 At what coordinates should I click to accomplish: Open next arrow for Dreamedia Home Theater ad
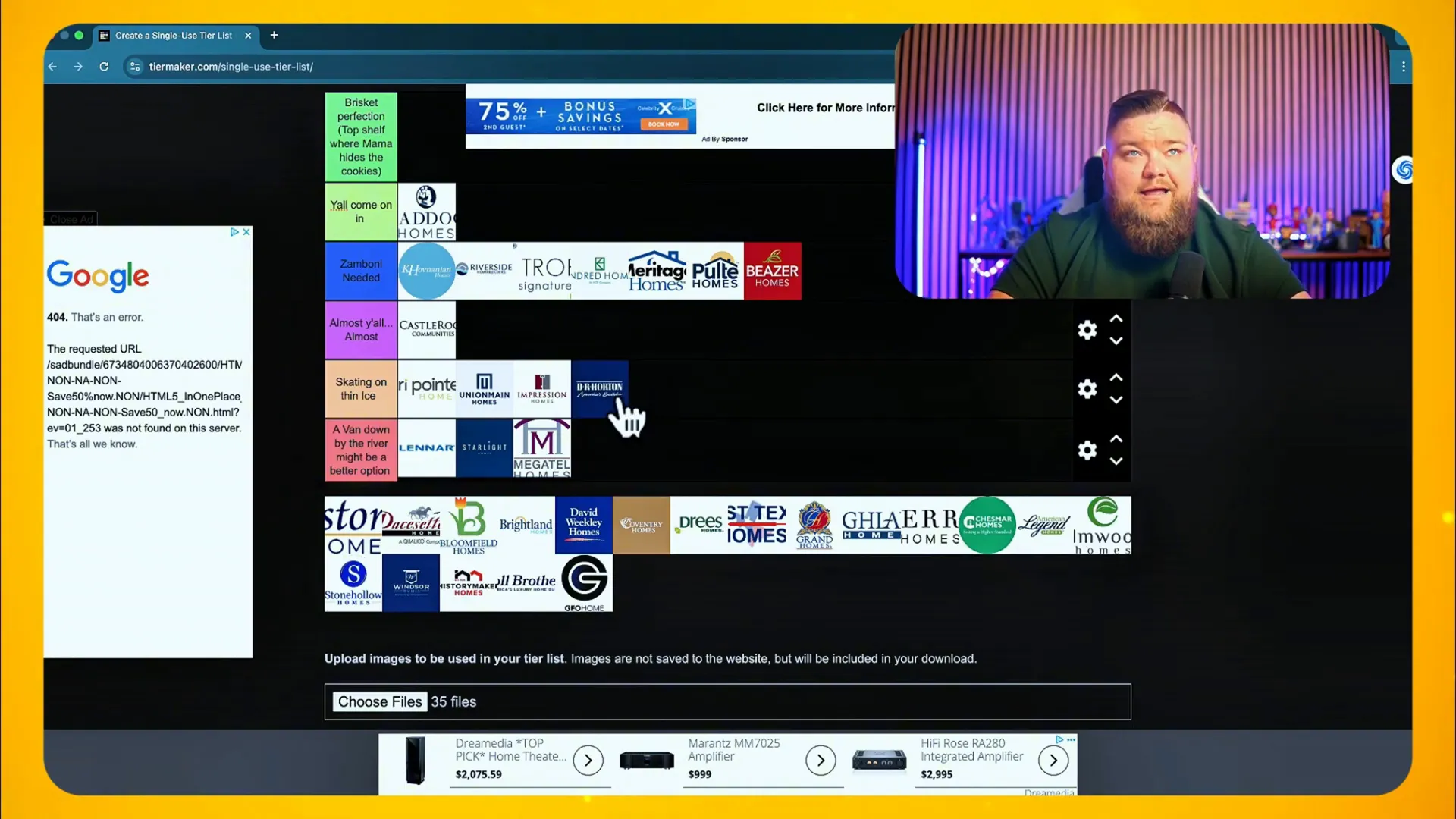(588, 761)
